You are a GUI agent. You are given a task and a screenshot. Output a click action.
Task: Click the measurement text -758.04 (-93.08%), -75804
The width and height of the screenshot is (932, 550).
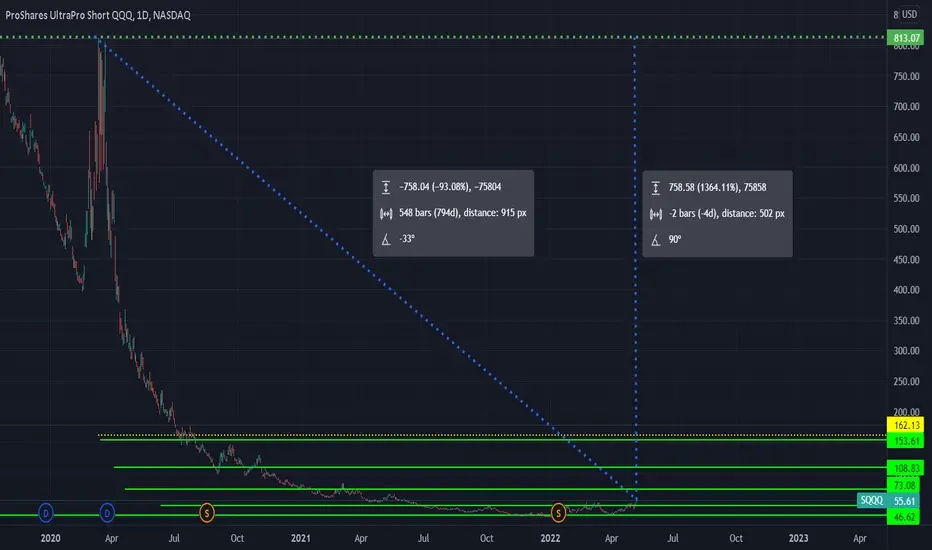pos(450,187)
